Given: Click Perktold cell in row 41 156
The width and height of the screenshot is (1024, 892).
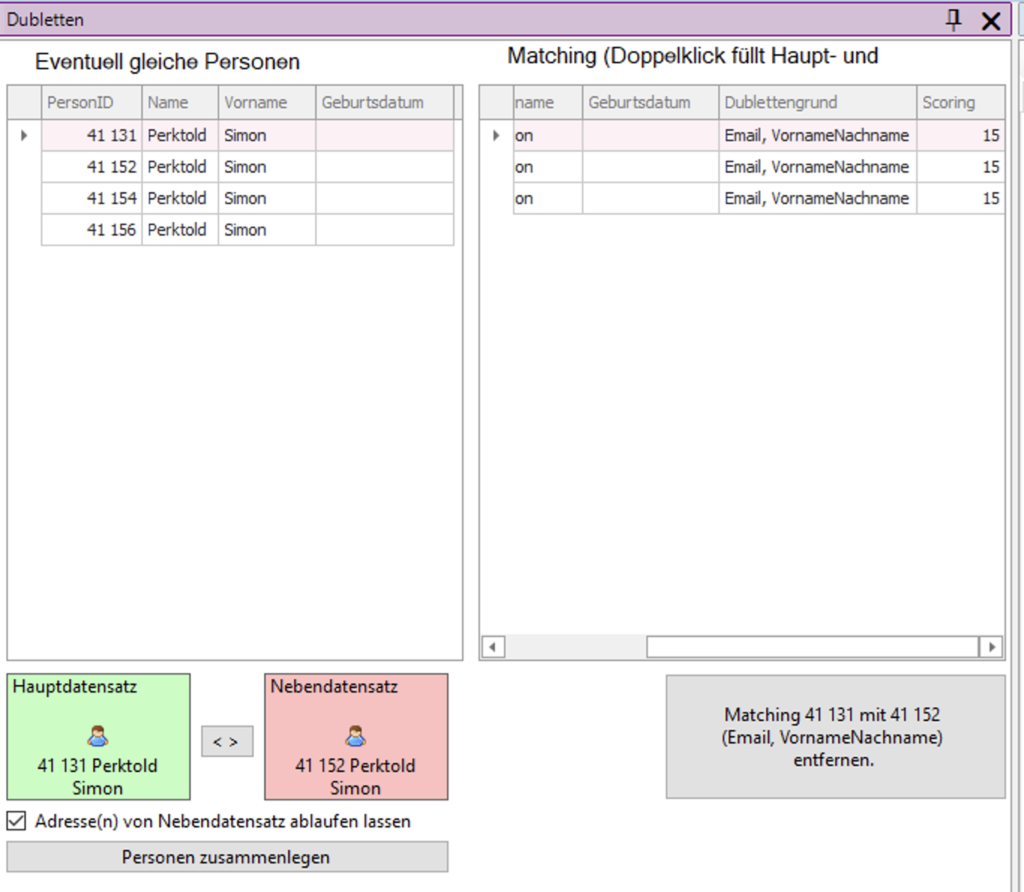Looking at the screenshot, I should coord(180,229).
